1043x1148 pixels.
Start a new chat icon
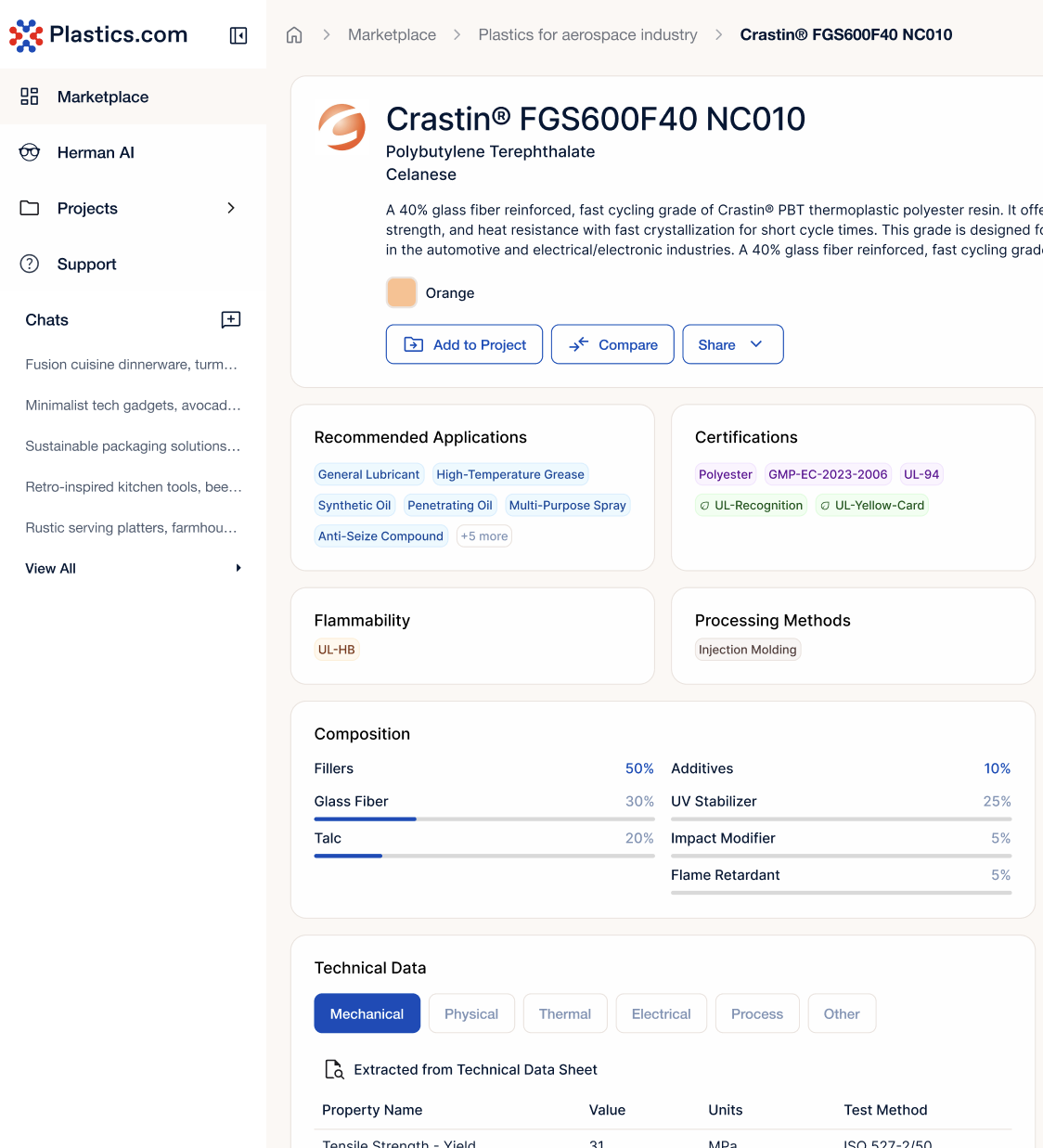(x=231, y=319)
